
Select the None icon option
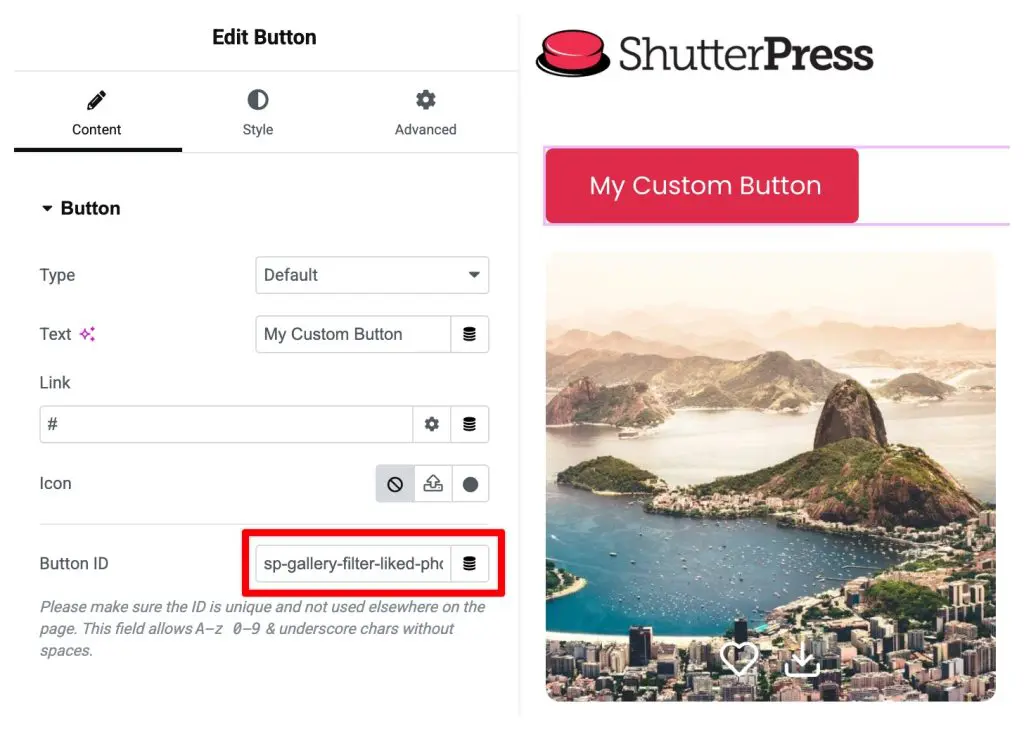(395, 484)
